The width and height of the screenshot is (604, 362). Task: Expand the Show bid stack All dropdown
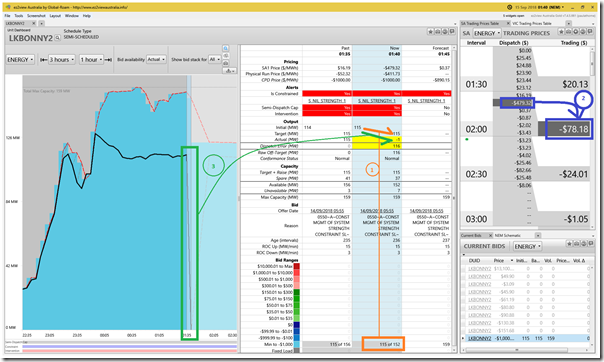click(215, 60)
